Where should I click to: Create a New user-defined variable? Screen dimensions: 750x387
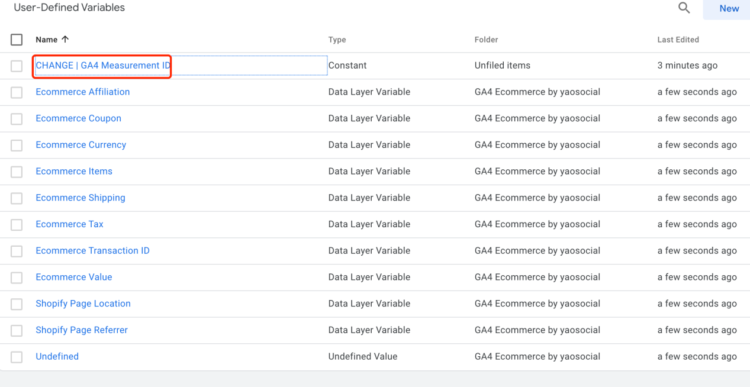729,9
